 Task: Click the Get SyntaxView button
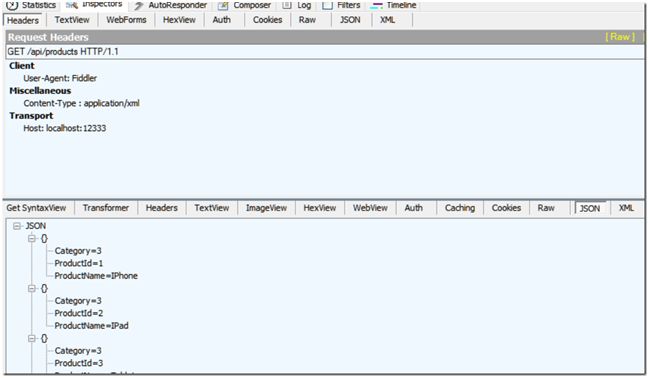(36, 208)
